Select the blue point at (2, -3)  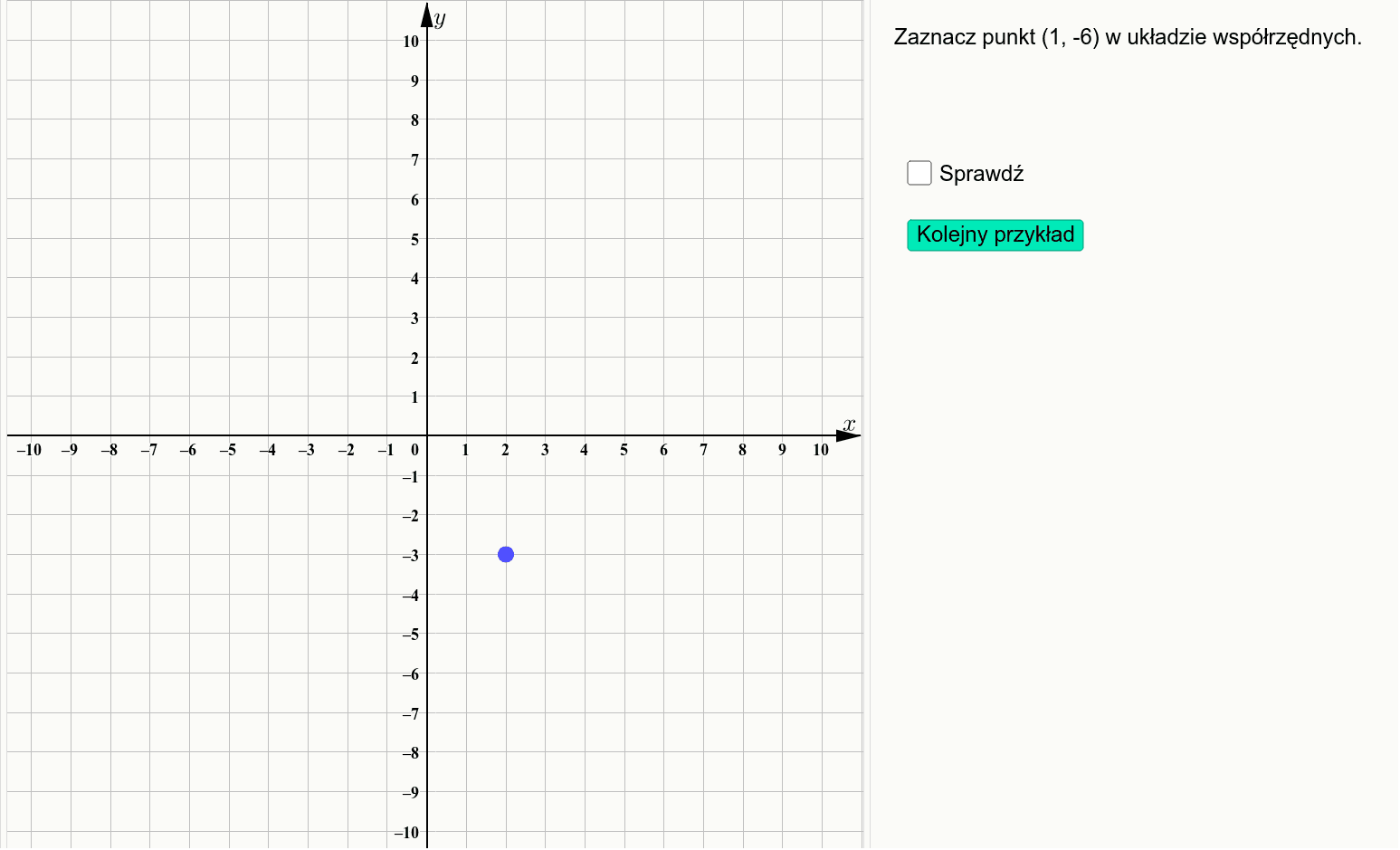pyautogui.click(x=506, y=554)
